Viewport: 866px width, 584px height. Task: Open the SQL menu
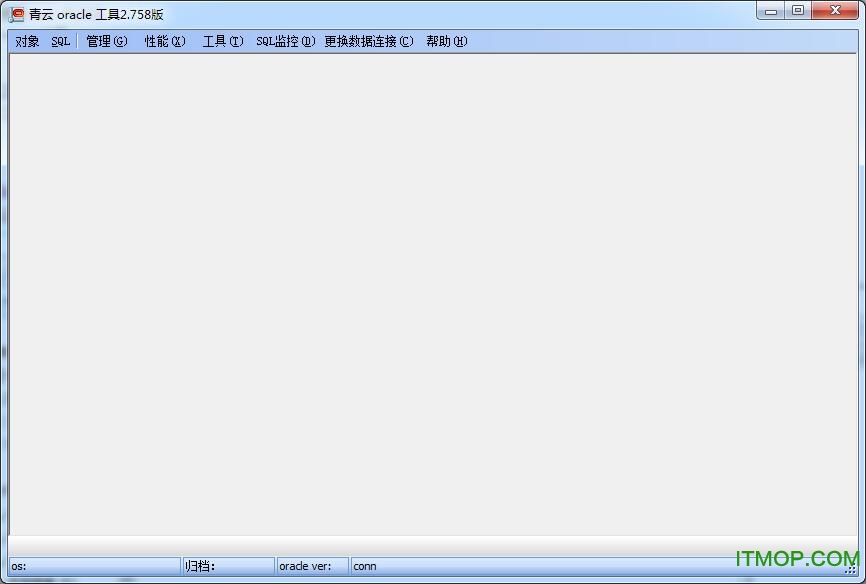click(x=59, y=41)
